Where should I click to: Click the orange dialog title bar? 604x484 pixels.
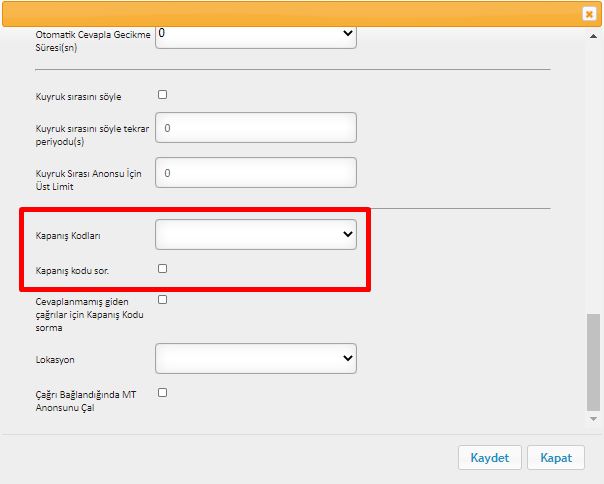point(293,14)
